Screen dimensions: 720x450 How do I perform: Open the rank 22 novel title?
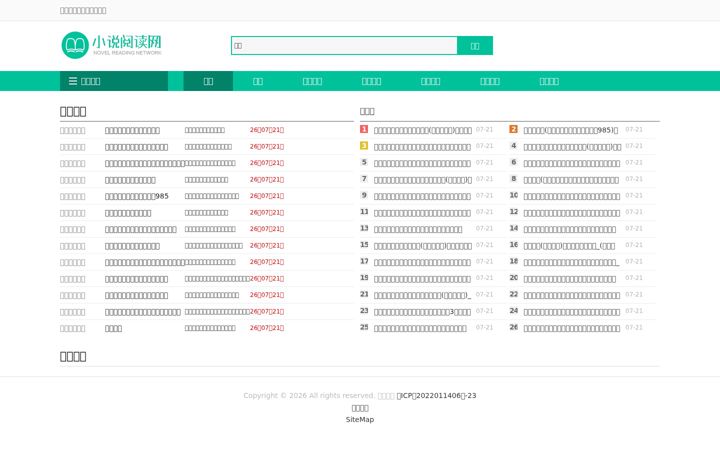[x=572, y=296]
